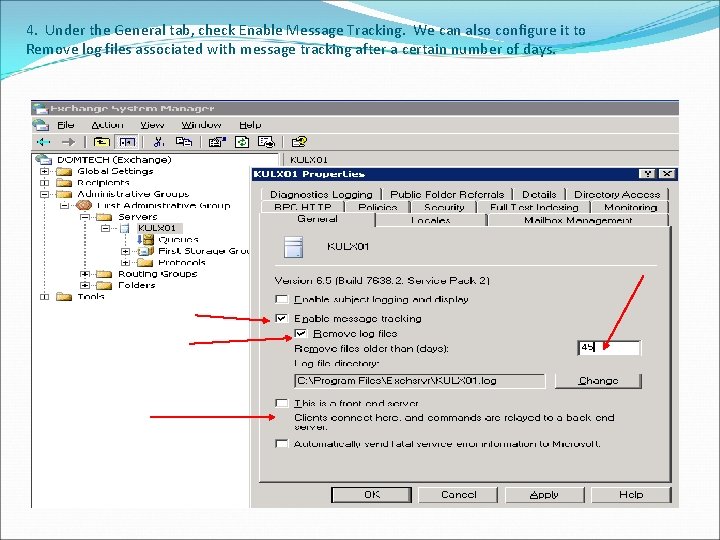The width and height of the screenshot is (720, 540).
Task: Click the Forward arrow toolbar icon
Action: (x=68, y=142)
